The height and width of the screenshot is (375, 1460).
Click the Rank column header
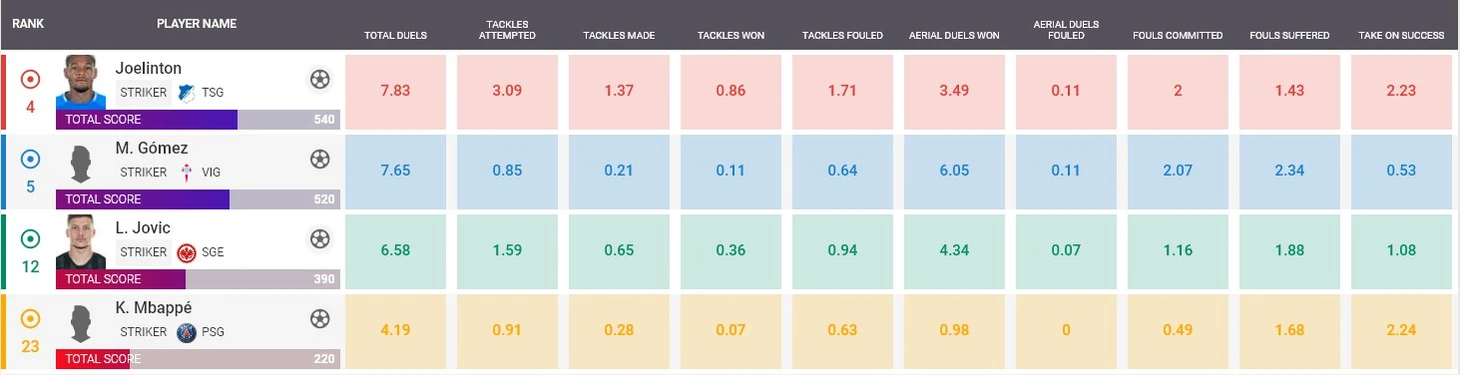[x=28, y=22]
